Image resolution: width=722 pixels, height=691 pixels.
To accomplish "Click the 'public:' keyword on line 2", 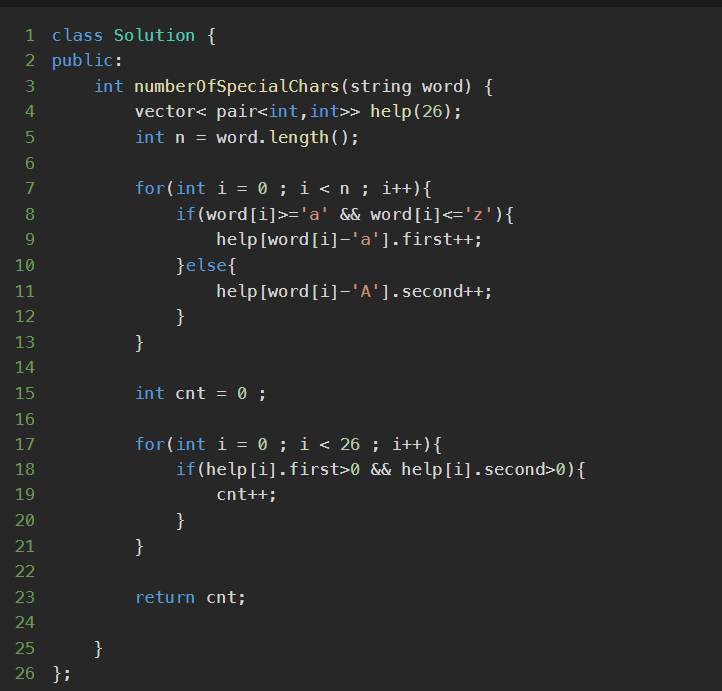I will tap(87, 61).
